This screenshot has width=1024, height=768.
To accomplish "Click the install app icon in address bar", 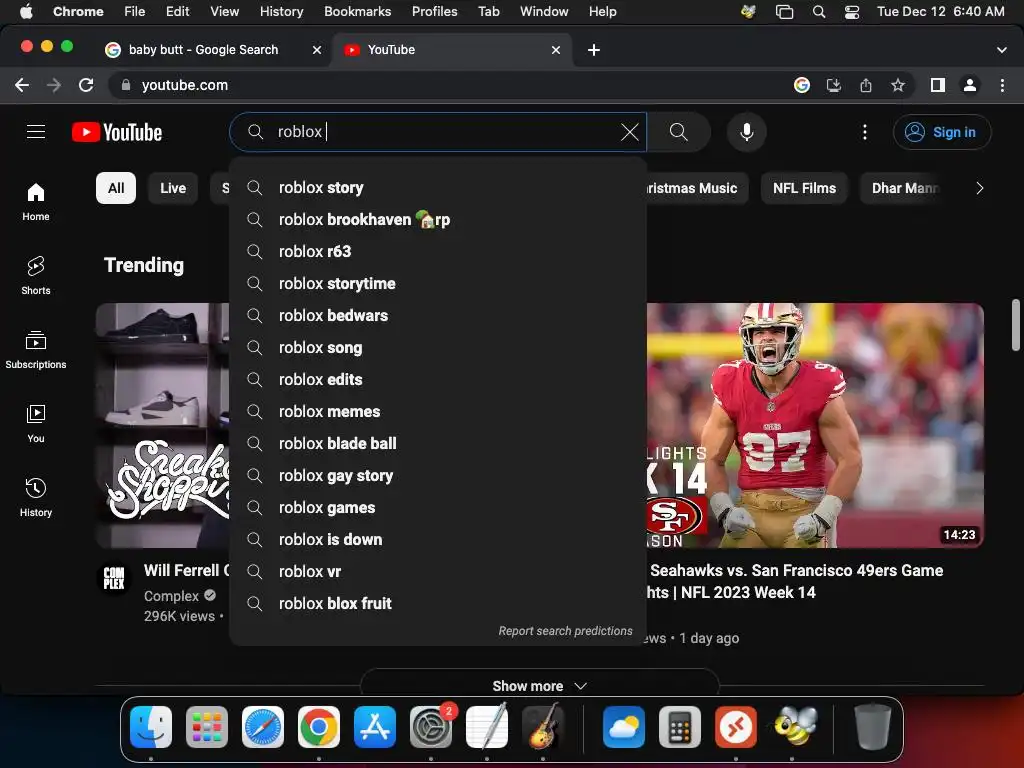I will [x=834, y=85].
